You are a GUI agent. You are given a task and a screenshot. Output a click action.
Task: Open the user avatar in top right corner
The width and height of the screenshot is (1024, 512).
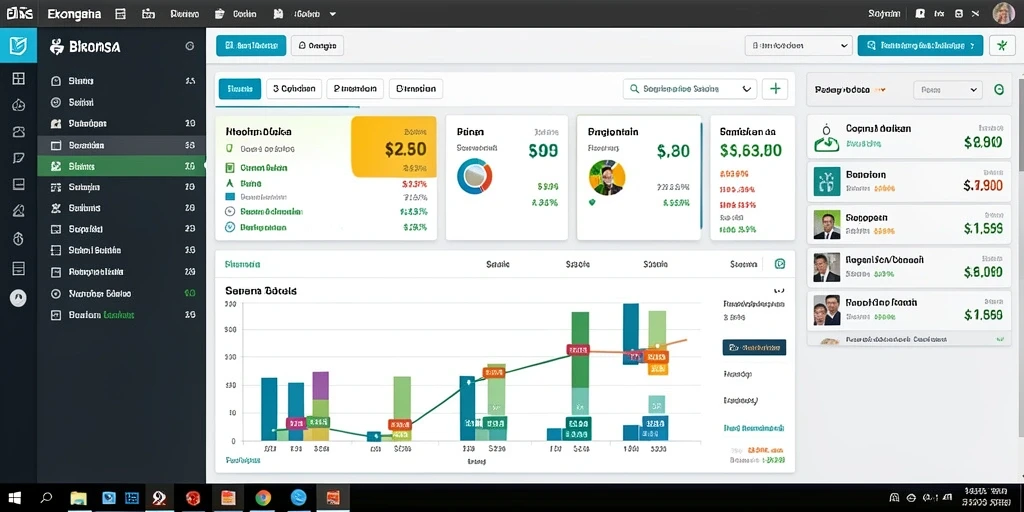(1003, 13)
